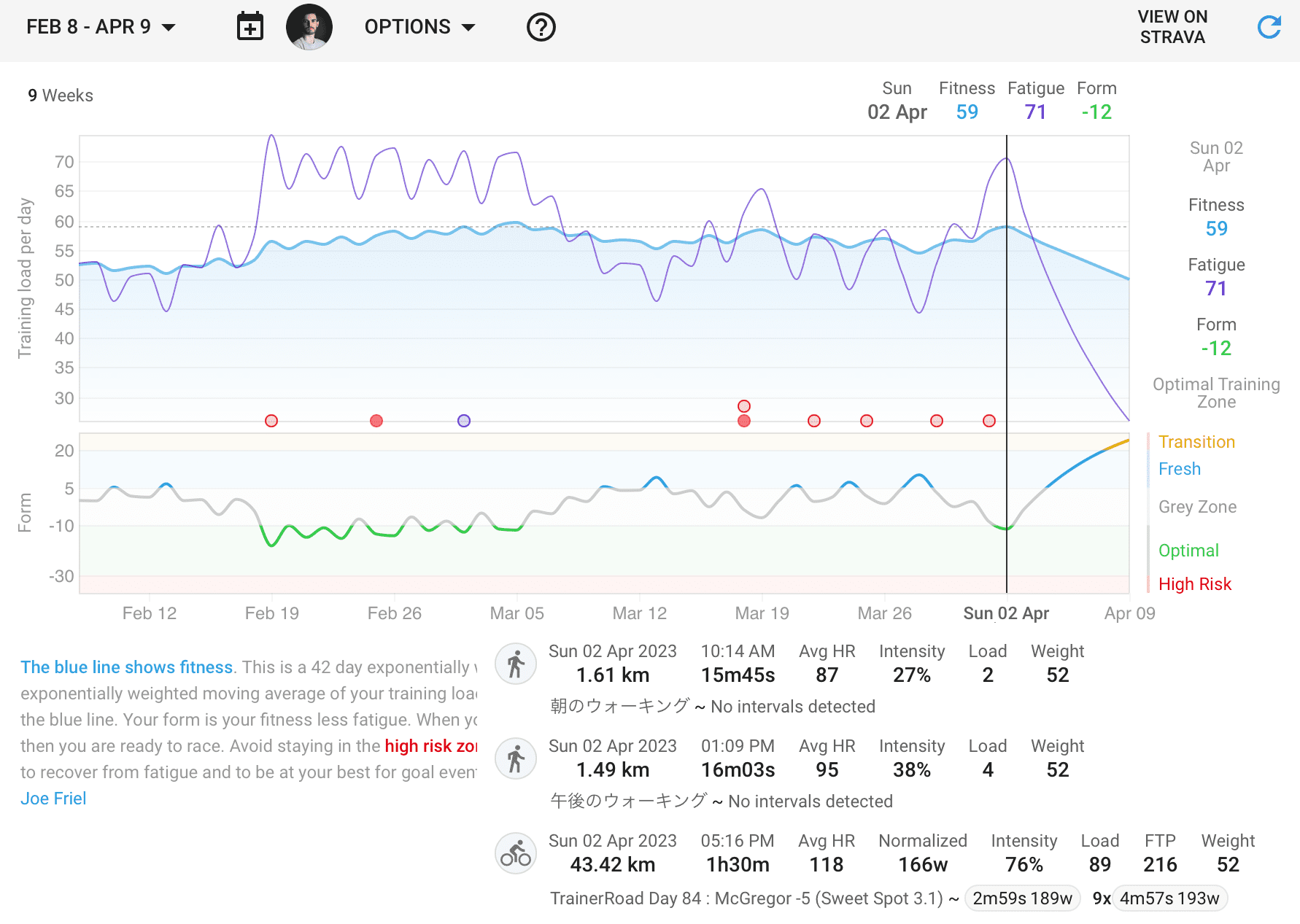Click the TrainerRoad Day 84 McGregor title
Screen dimensions: 1300x924
click(x=746, y=898)
